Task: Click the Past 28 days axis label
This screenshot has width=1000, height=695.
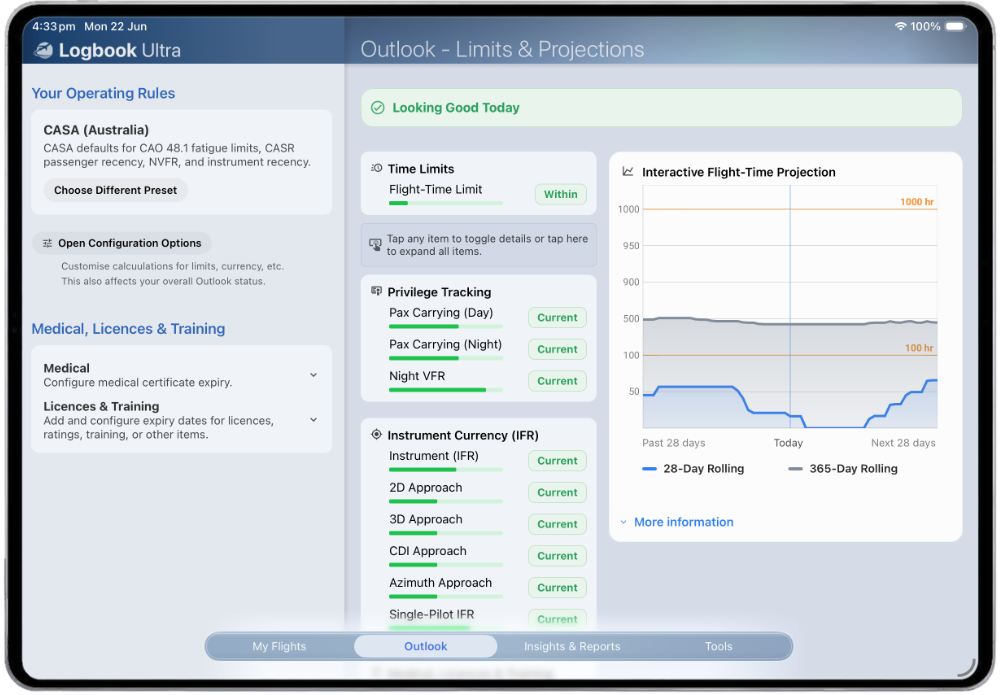Action: coord(675,444)
